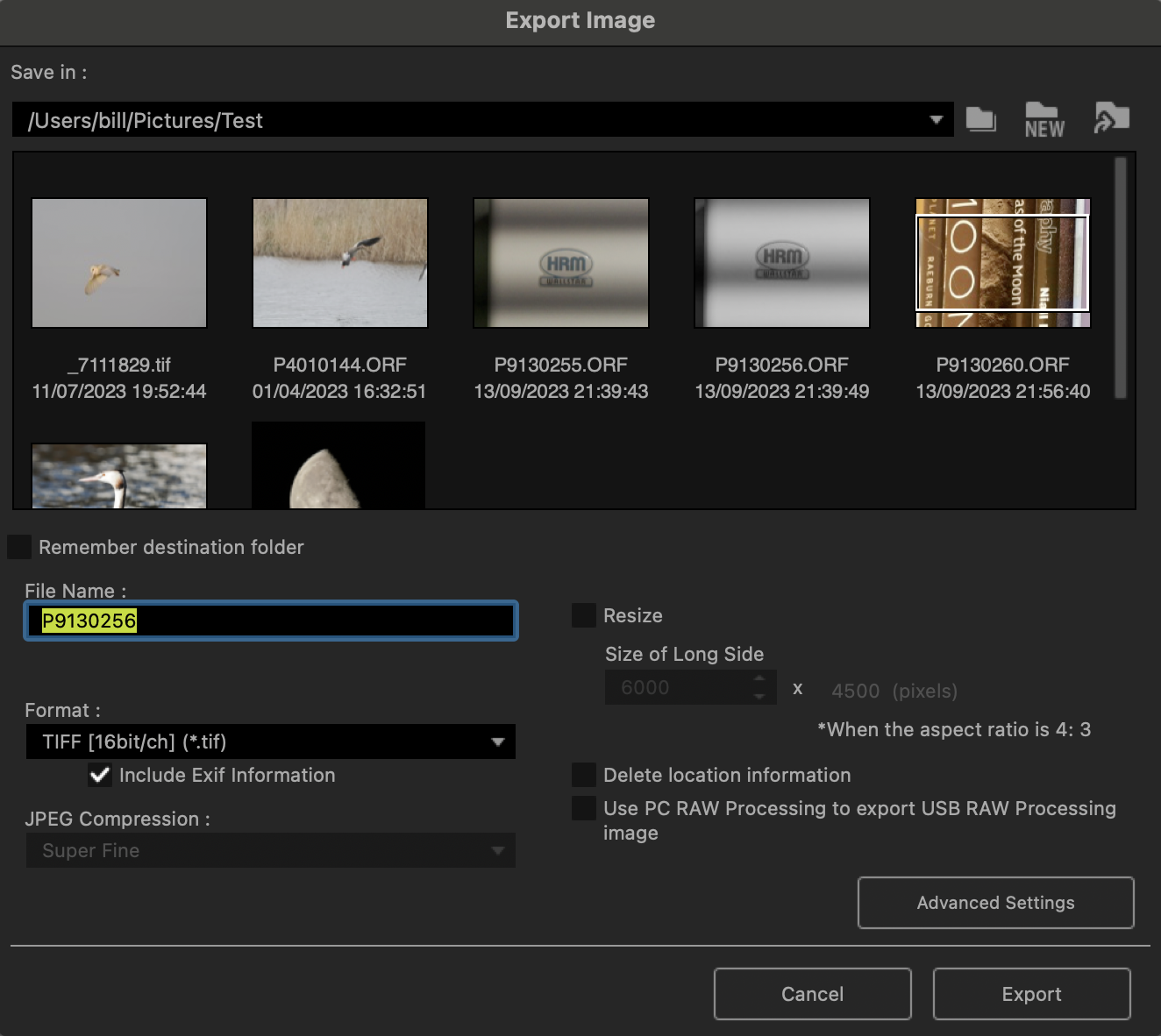The image size is (1161, 1036).
Task: Select the _7111829.tif thumbnail
Action: click(x=119, y=263)
